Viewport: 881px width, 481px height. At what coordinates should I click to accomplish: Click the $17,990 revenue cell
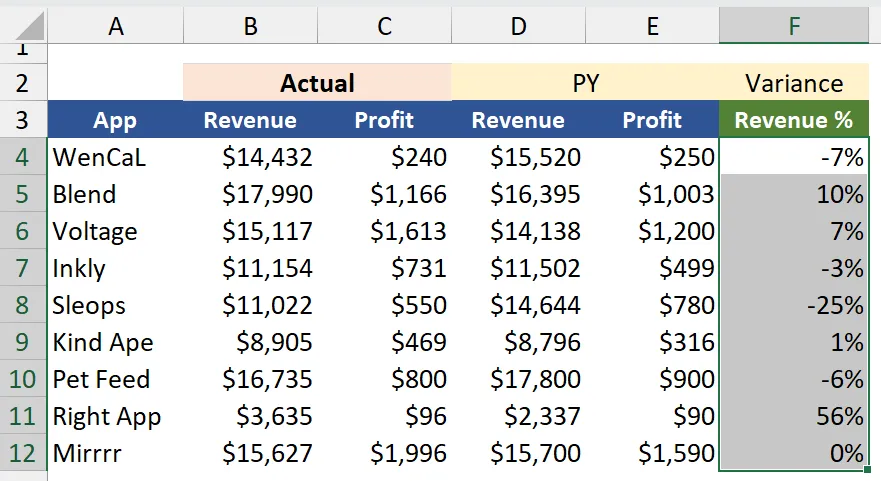pos(251,194)
